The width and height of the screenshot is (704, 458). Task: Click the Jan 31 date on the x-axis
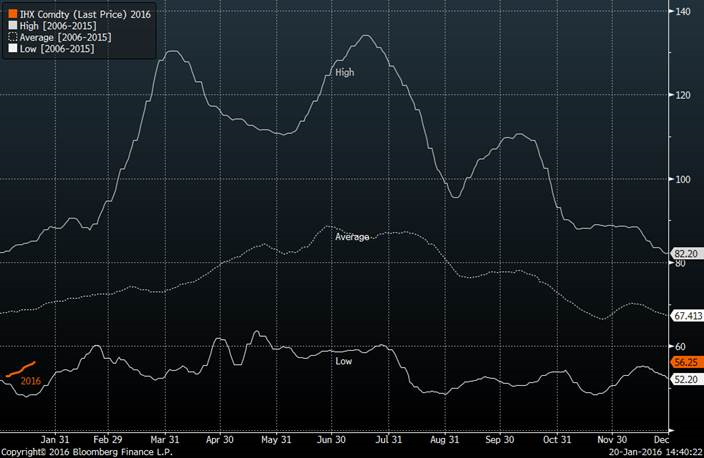(x=54, y=439)
